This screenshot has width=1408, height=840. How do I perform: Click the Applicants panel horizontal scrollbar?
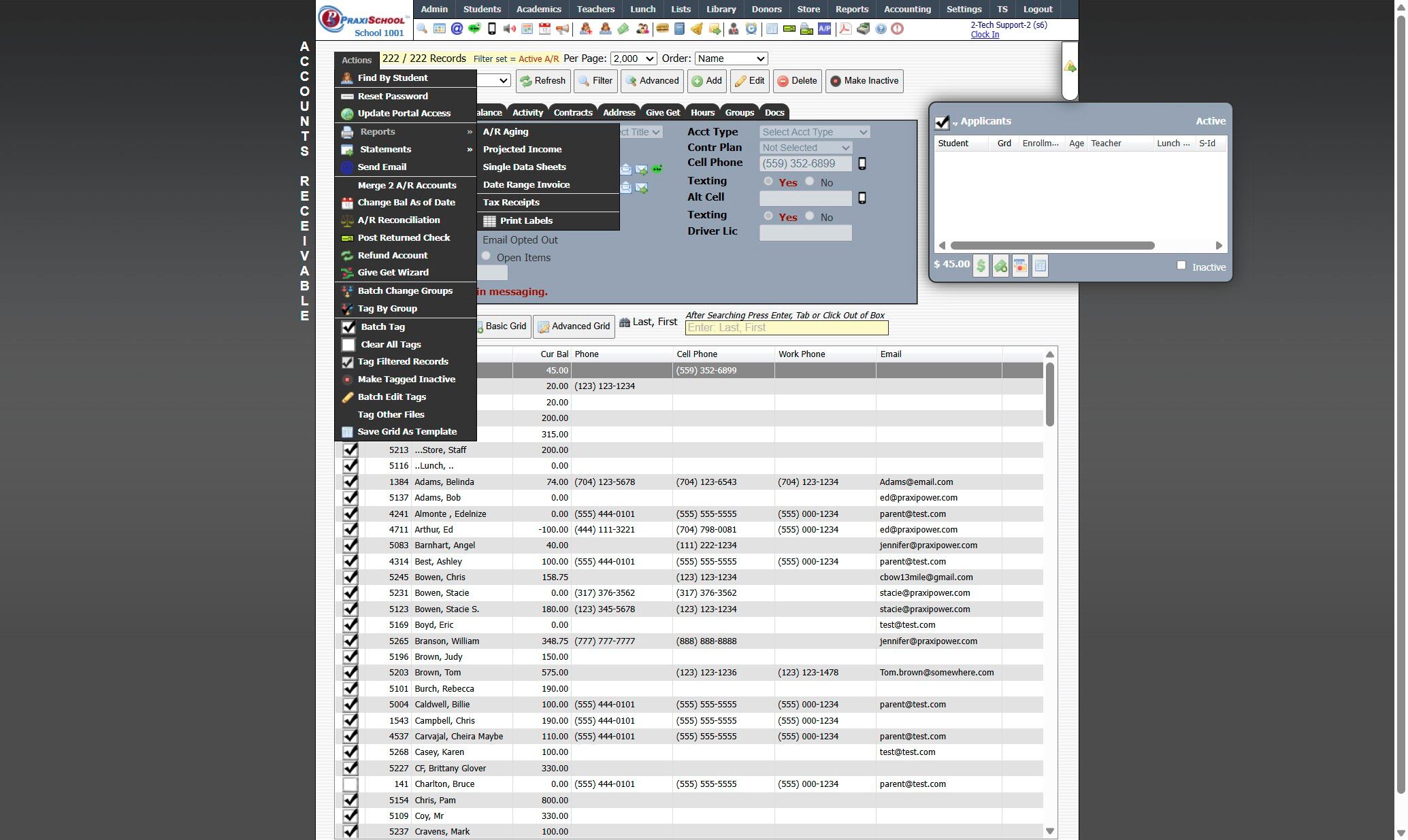point(1052,246)
